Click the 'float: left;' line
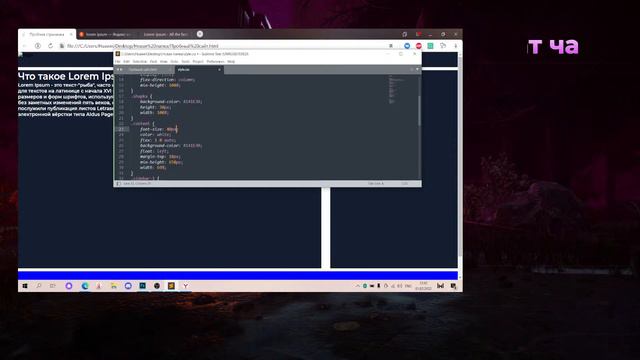Screen dimensions: 640x360 pyautogui.click(x=154, y=151)
